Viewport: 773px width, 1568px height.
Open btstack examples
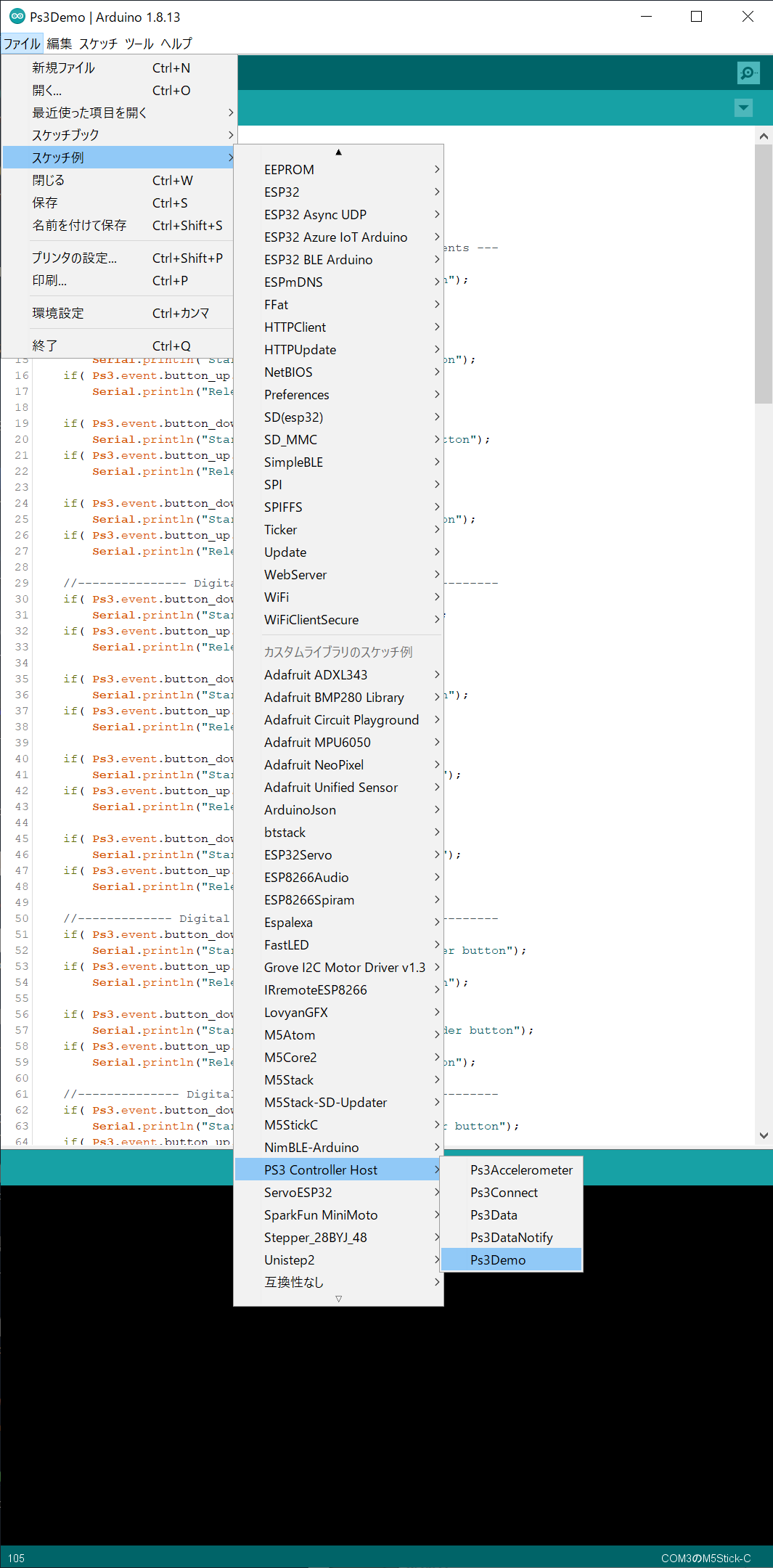tap(338, 832)
